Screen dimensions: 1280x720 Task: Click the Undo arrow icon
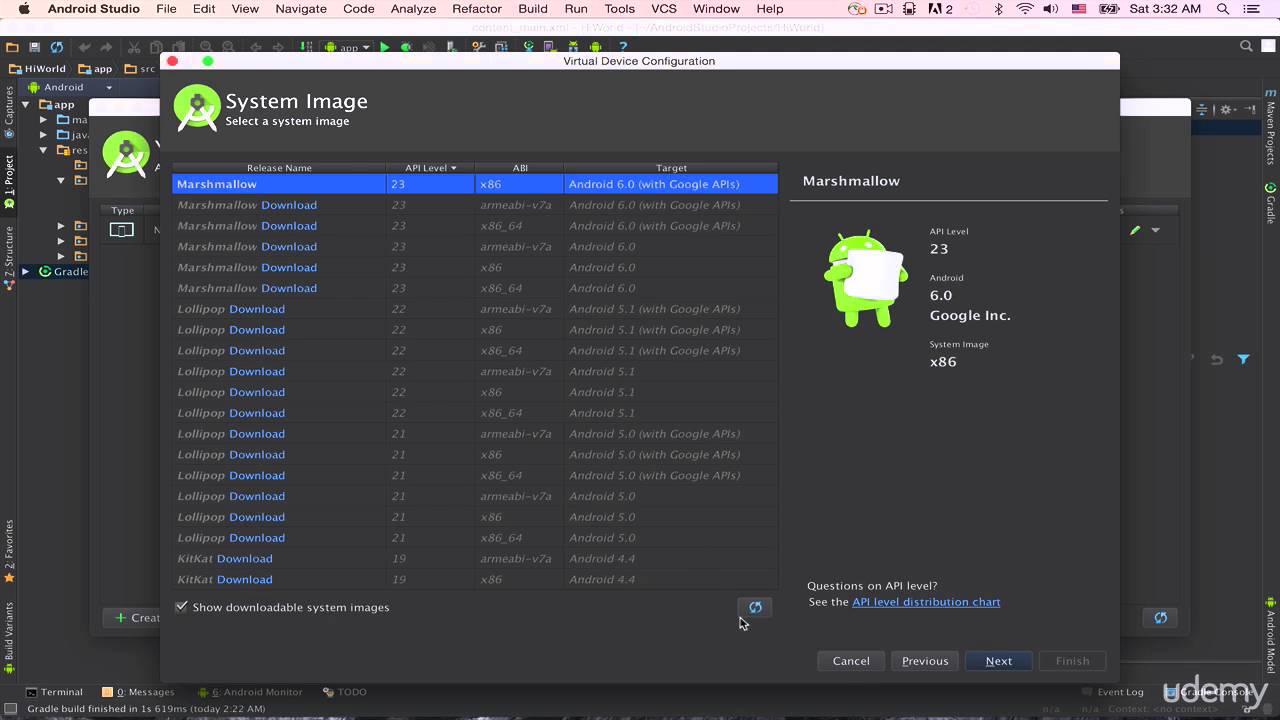[x=84, y=47]
